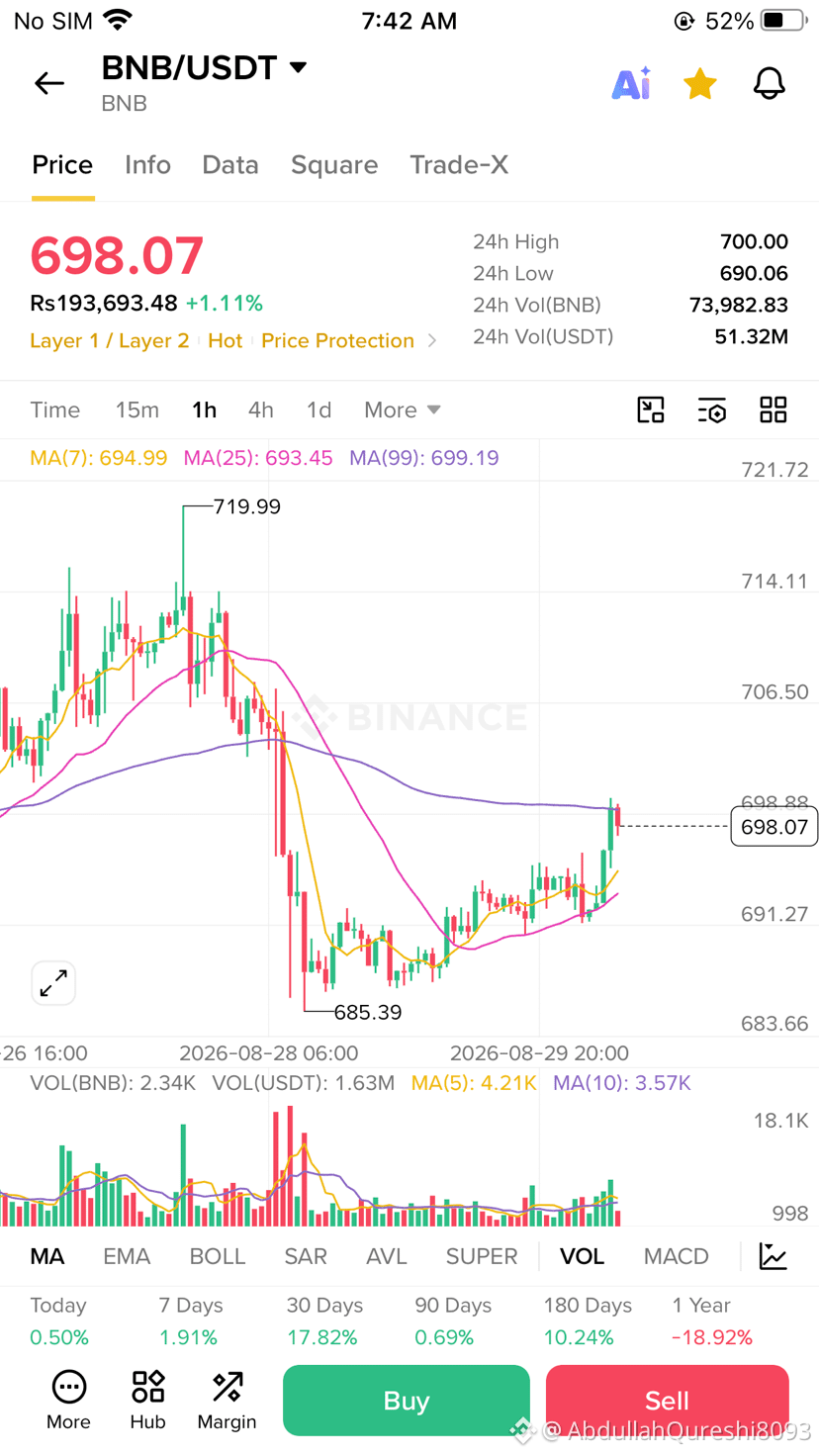Screen dimensions: 819x1456
Task: Open the Layer 1 / Layer 2 tag
Action: [x=110, y=340]
